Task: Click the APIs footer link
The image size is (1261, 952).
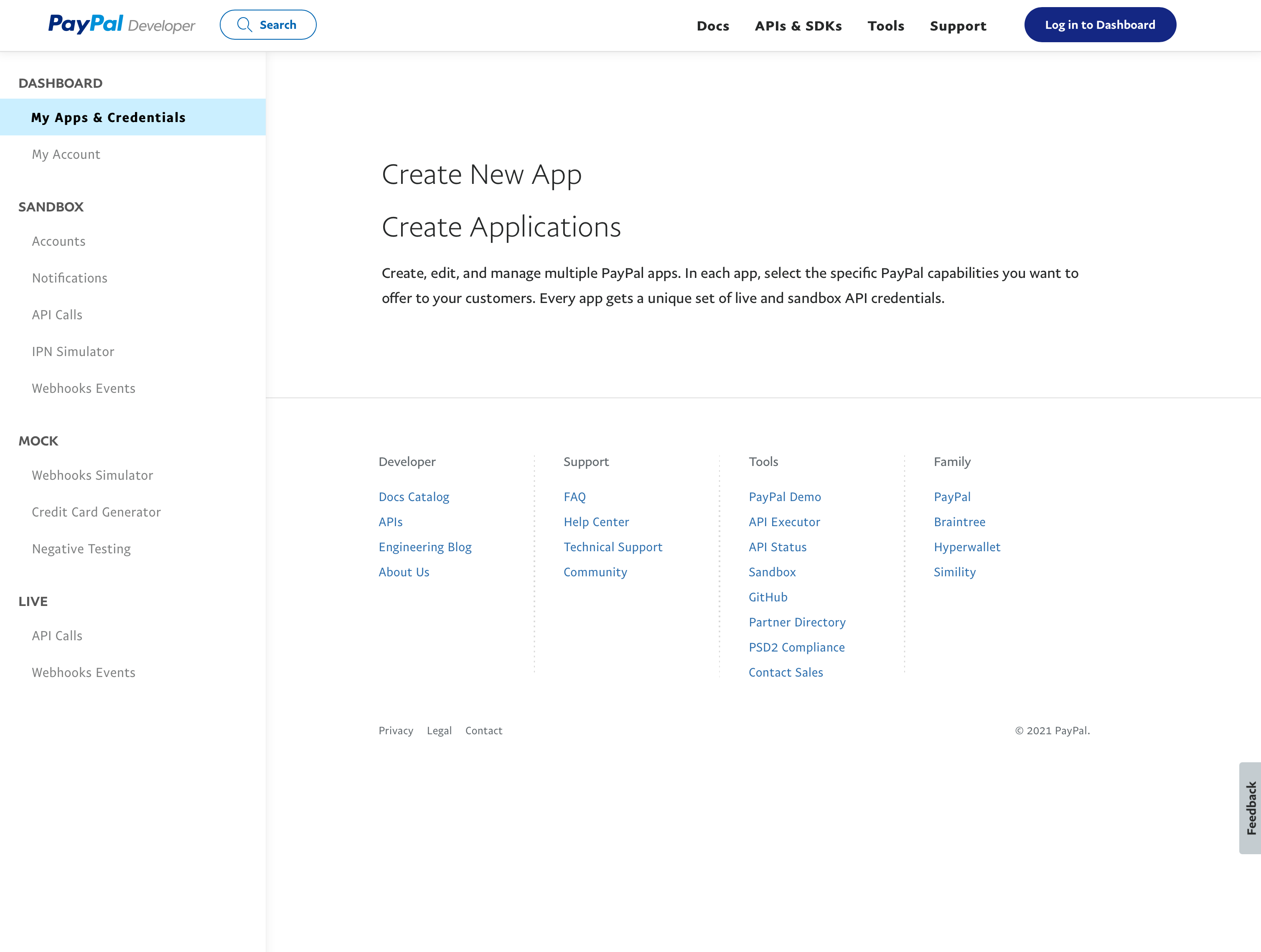Action: [391, 522]
